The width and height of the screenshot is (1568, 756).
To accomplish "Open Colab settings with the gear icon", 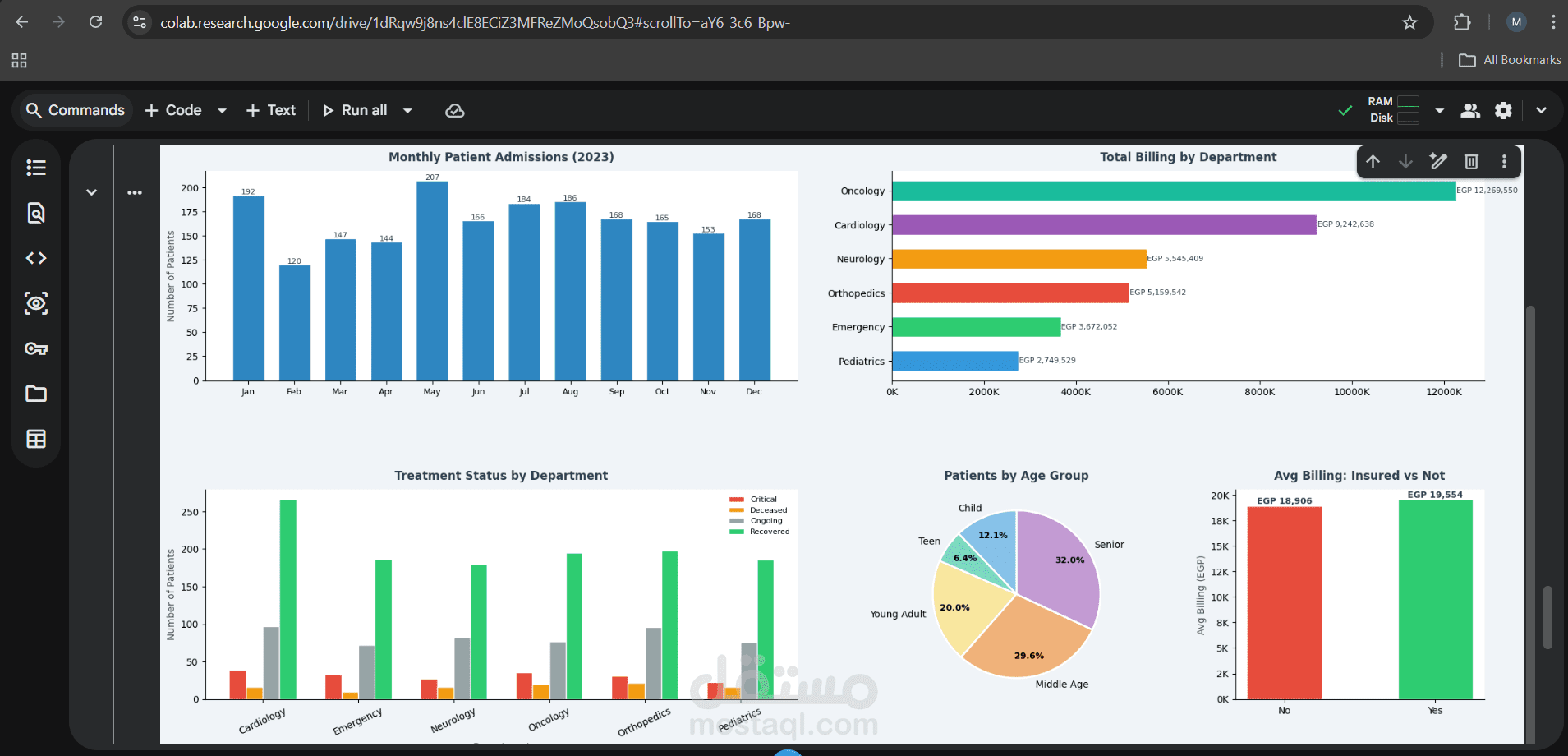I will (1504, 110).
